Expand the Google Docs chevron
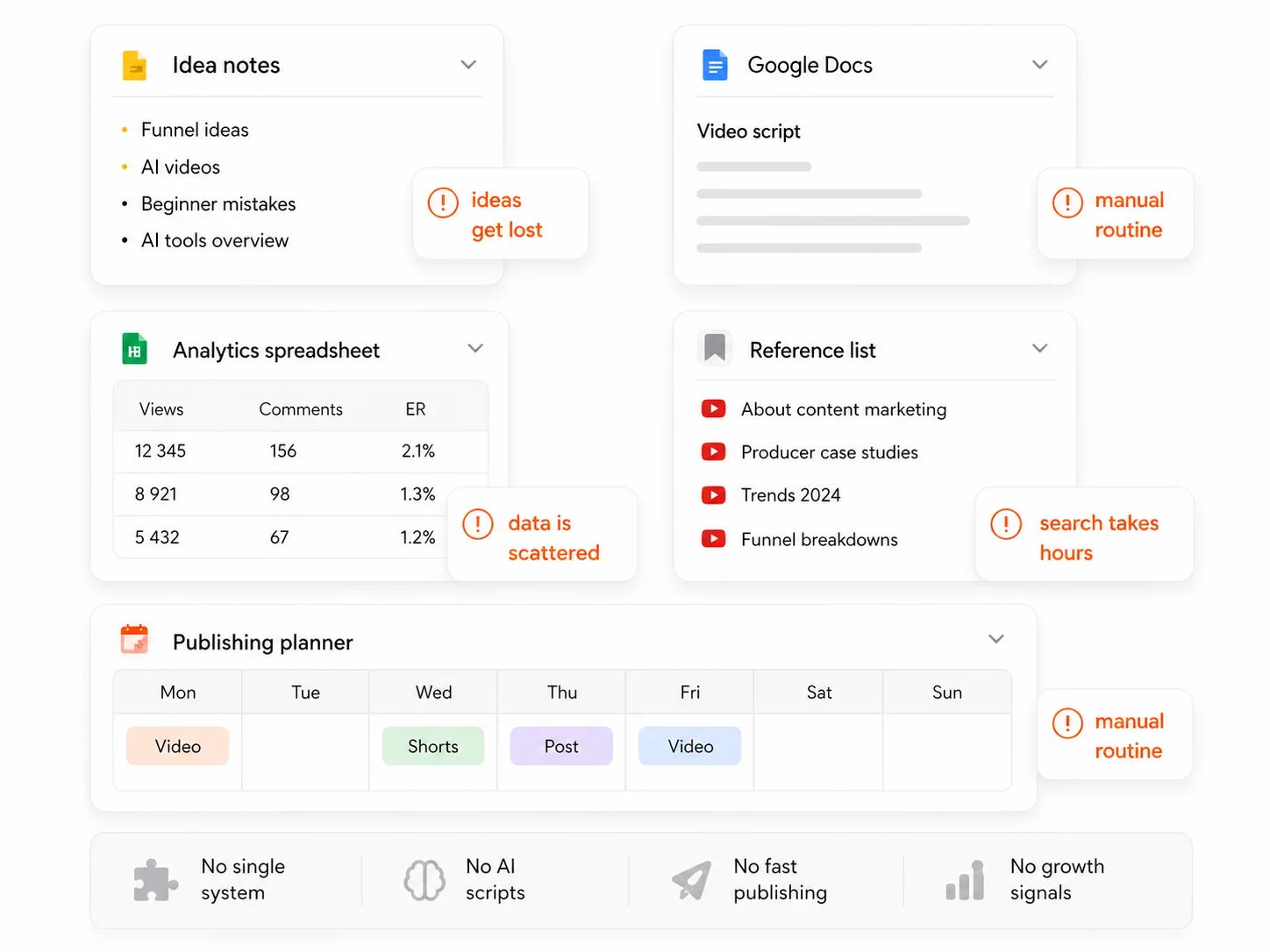1270x952 pixels. point(1039,65)
